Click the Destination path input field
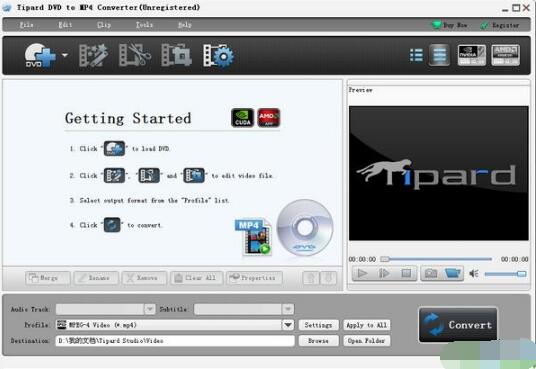Image resolution: width=536 pixels, height=369 pixels. (175, 341)
